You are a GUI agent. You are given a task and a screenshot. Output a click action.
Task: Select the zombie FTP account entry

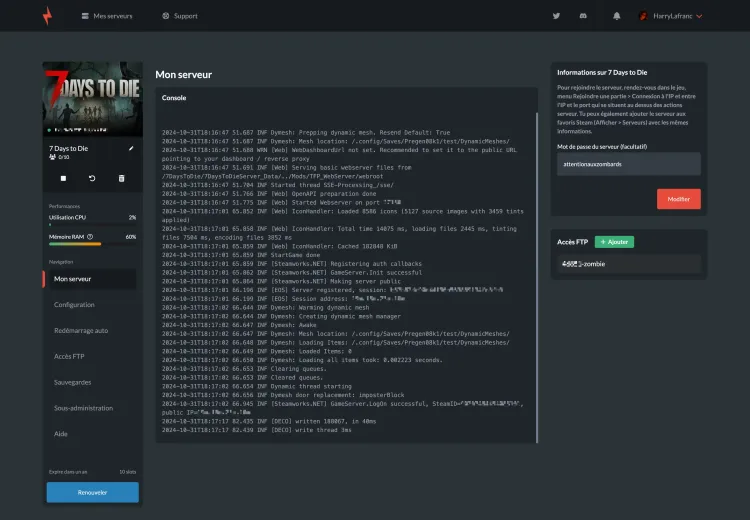629,264
